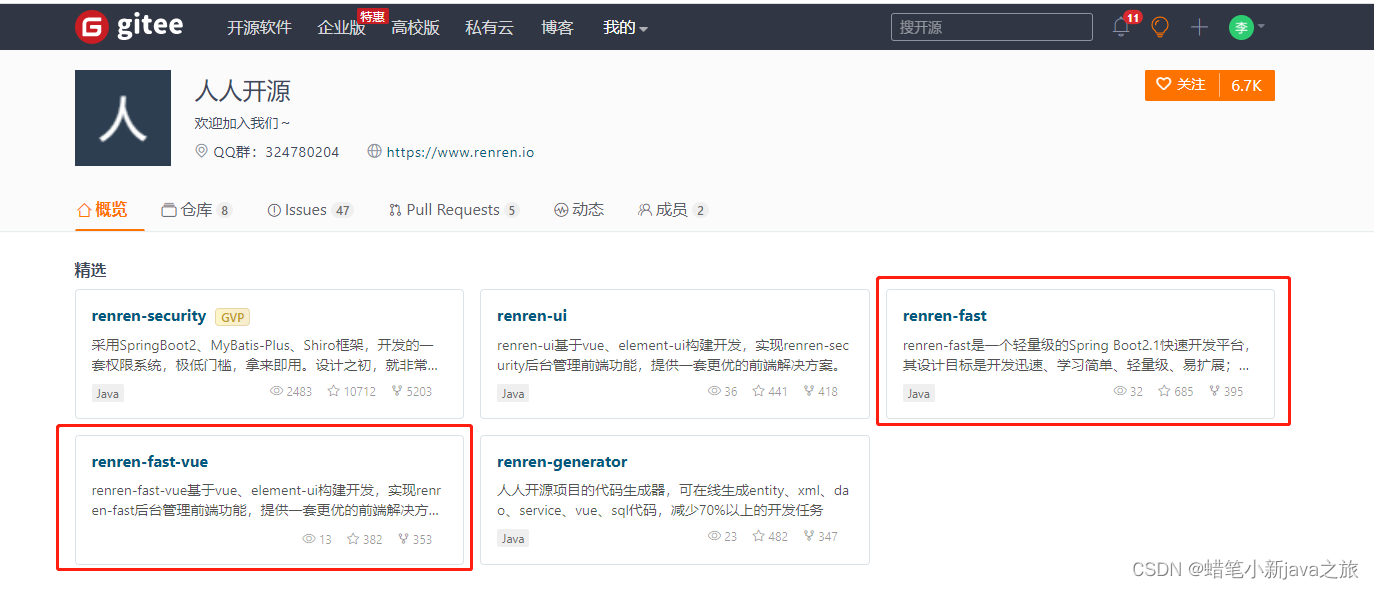Click renren-fast-vue fork icon
Viewport: 1374px width, 589px height.
pos(403,538)
